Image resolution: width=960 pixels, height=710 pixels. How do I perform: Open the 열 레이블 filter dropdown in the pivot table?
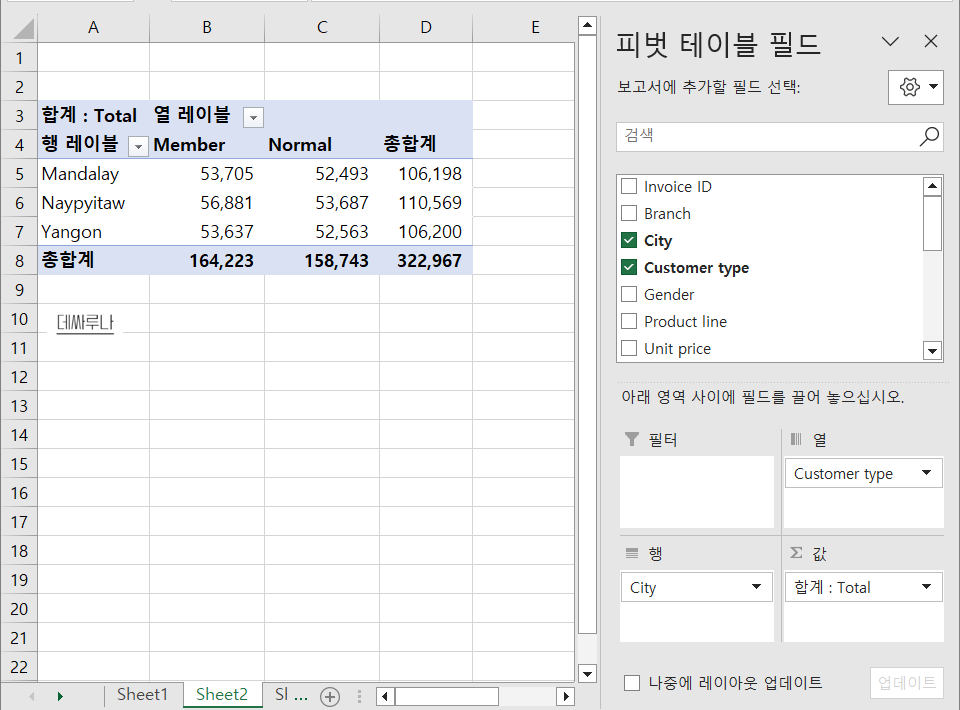(x=253, y=117)
